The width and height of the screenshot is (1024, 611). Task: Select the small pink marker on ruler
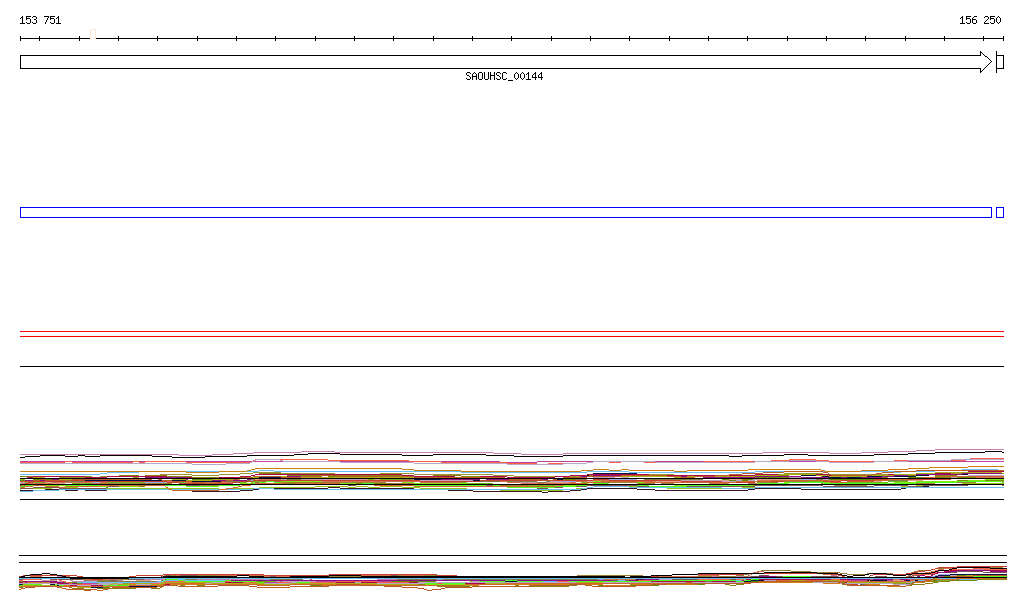tap(93, 34)
